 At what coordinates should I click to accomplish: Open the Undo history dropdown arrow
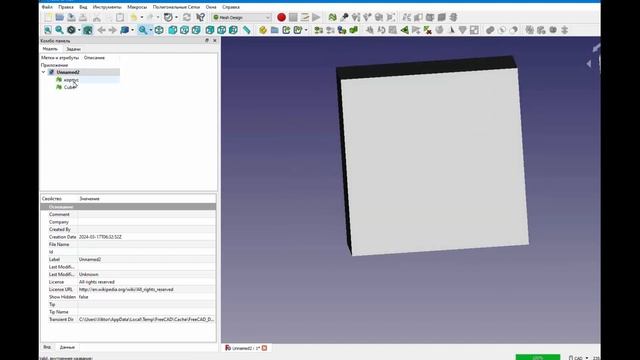(x=142, y=18)
